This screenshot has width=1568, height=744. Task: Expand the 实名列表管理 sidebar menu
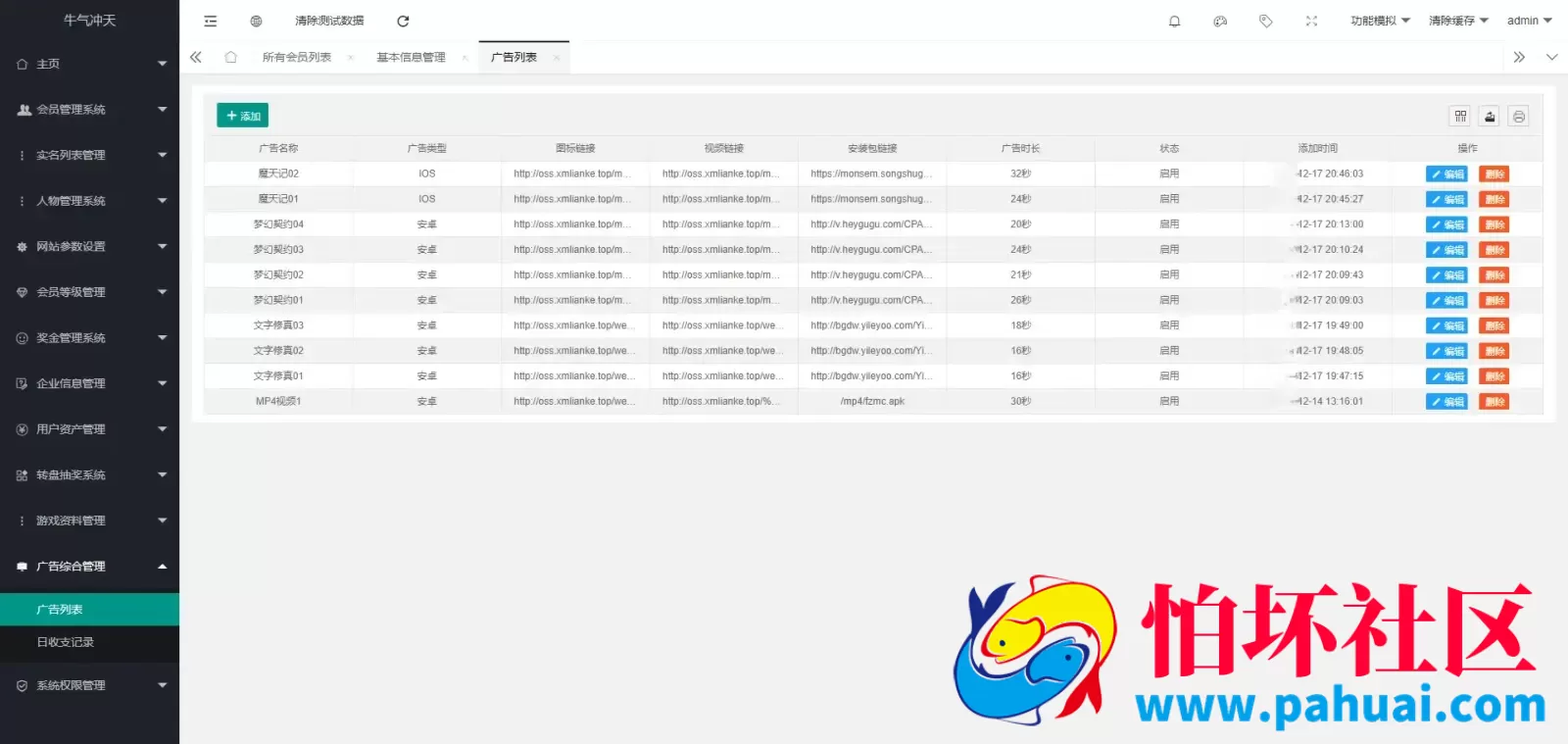[x=89, y=155]
